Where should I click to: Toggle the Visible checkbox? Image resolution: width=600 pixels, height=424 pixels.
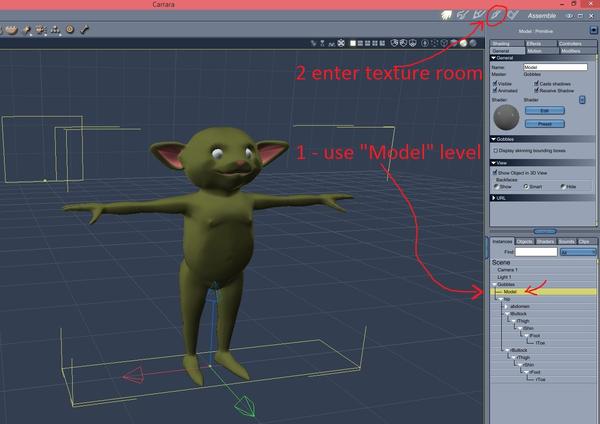(x=495, y=83)
